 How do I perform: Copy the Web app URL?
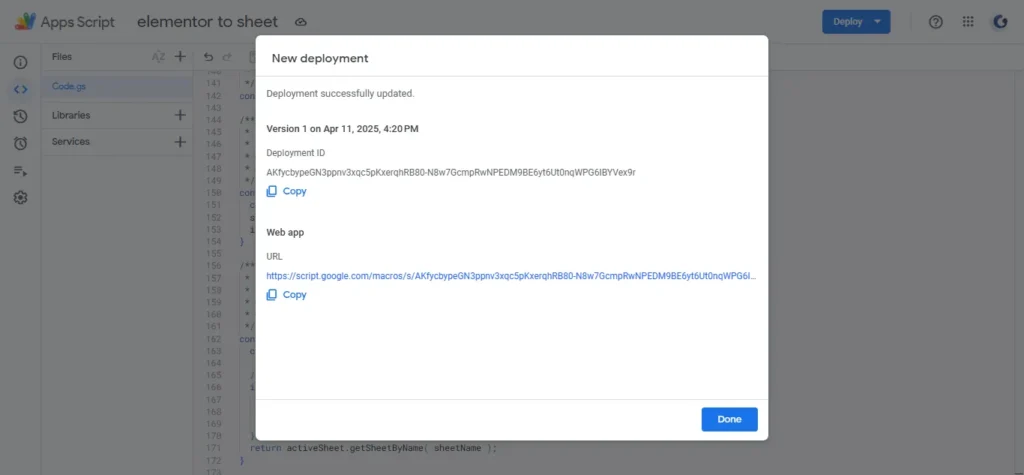click(x=287, y=295)
